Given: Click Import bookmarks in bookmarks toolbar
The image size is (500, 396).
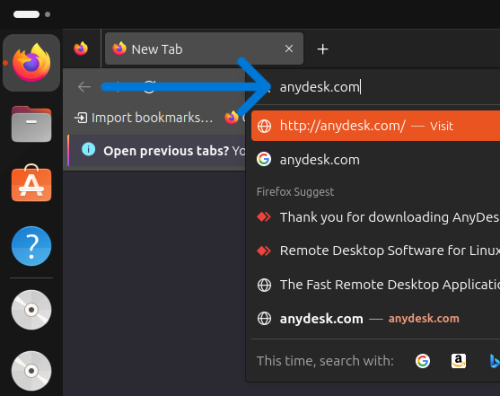Looking at the screenshot, I should (x=144, y=118).
